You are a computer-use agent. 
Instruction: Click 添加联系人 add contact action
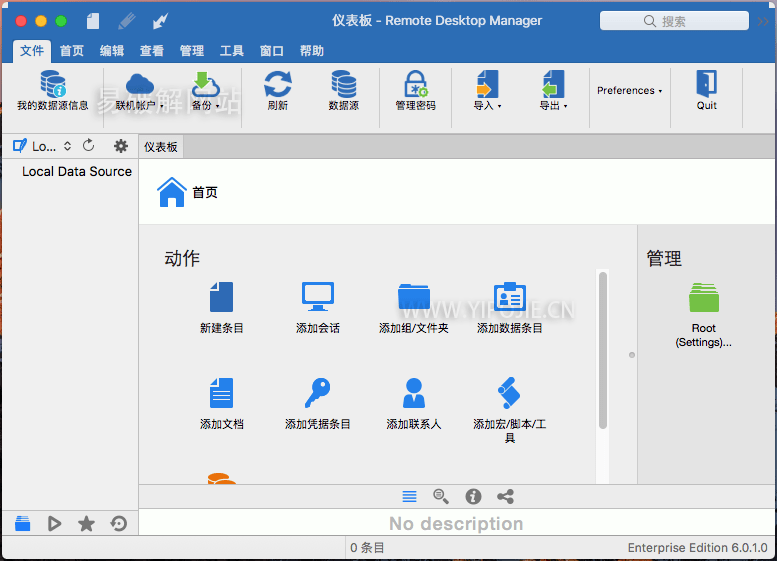coord(414,404)
